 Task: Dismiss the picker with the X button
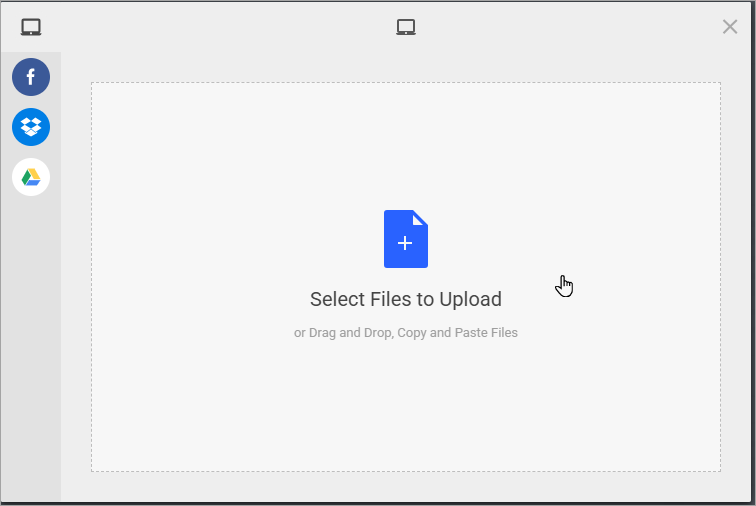tap(730, 27)
